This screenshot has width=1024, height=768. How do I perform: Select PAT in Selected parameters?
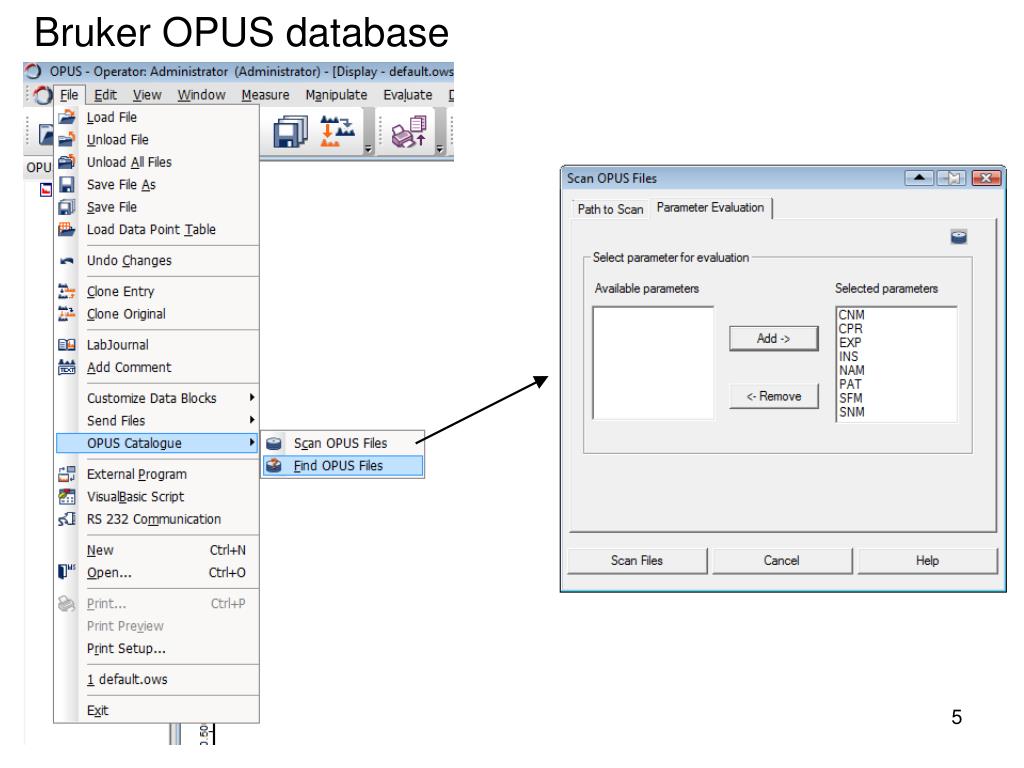point(850,384)
